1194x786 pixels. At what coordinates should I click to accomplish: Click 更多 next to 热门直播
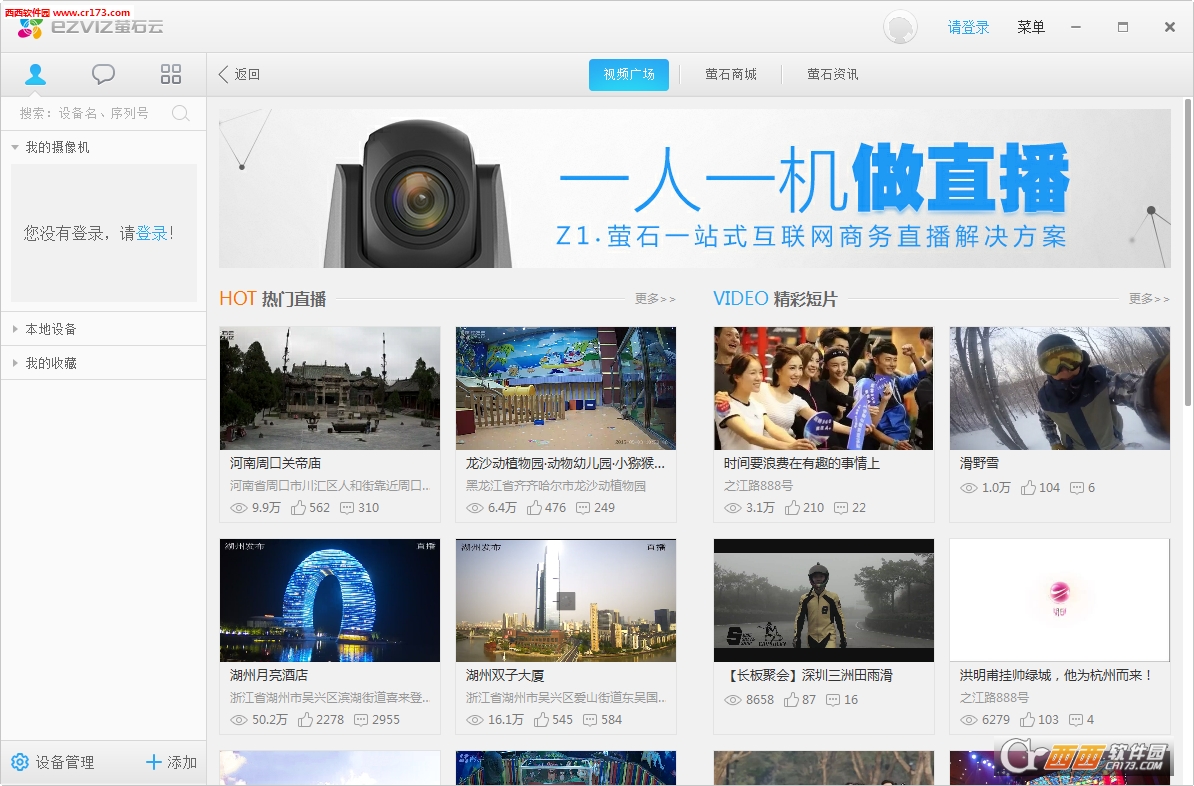pos(655,298)
